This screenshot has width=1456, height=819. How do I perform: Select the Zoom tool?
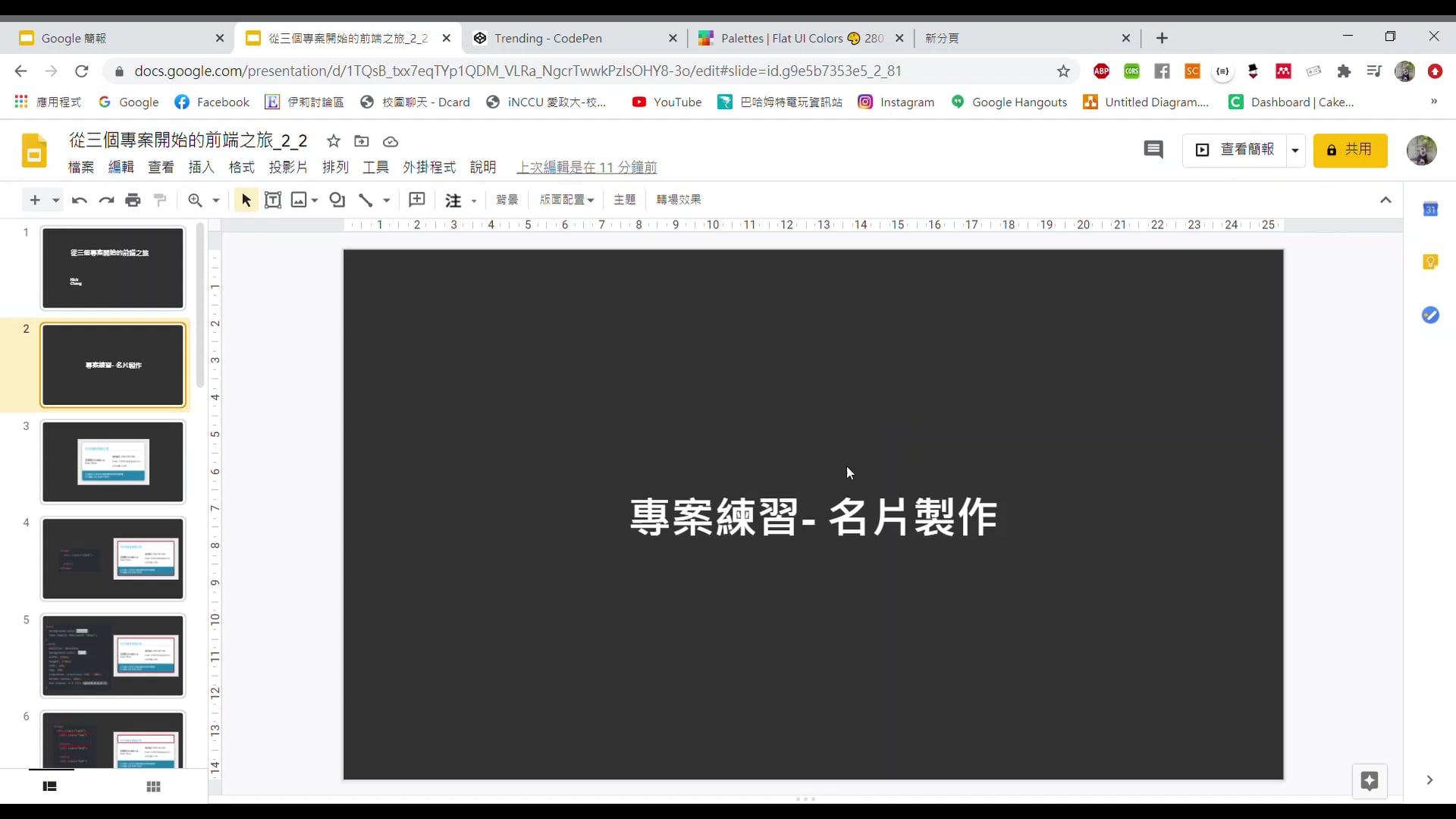(197, 199)
